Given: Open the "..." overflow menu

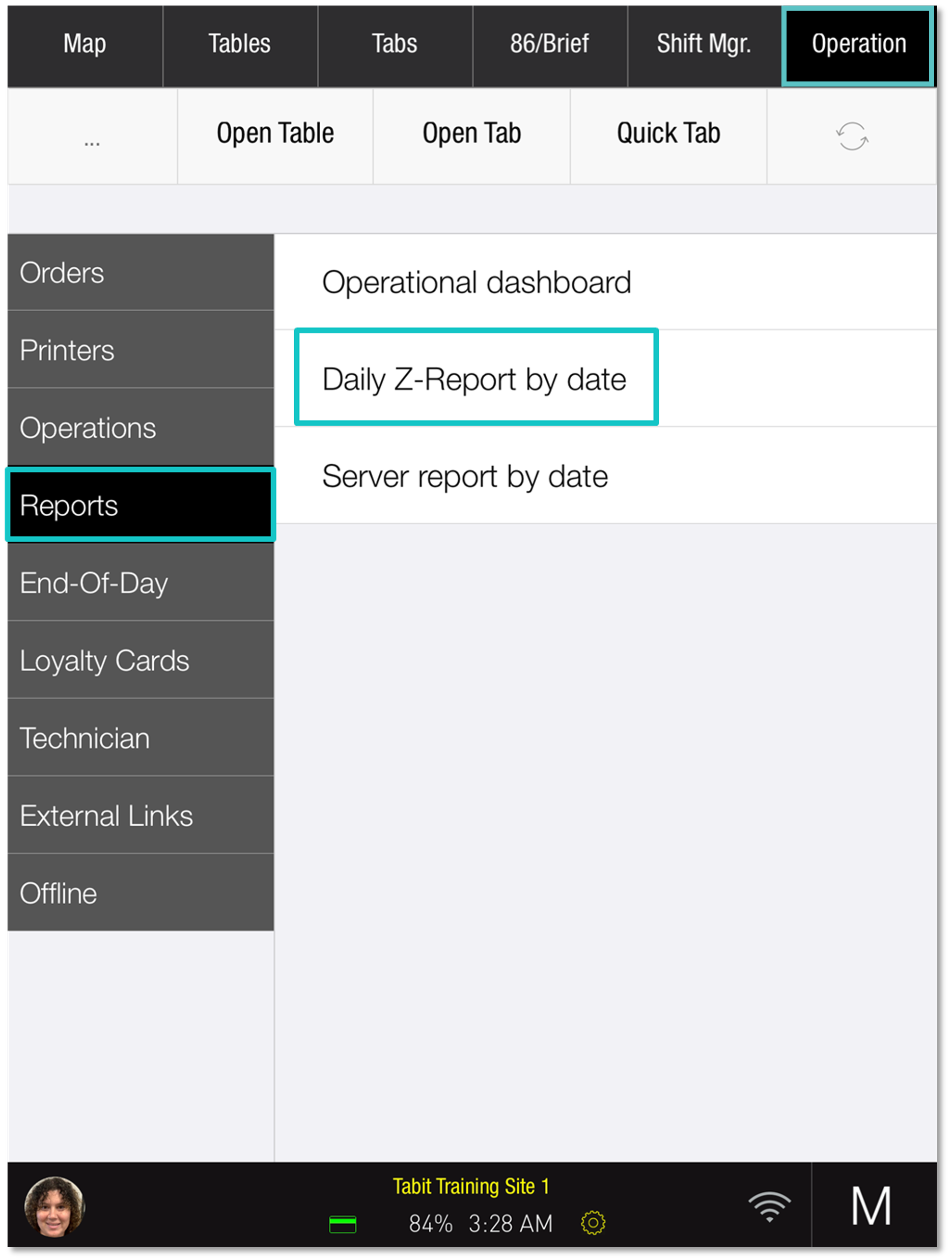Looking at the screenshot, I should 92,137.
